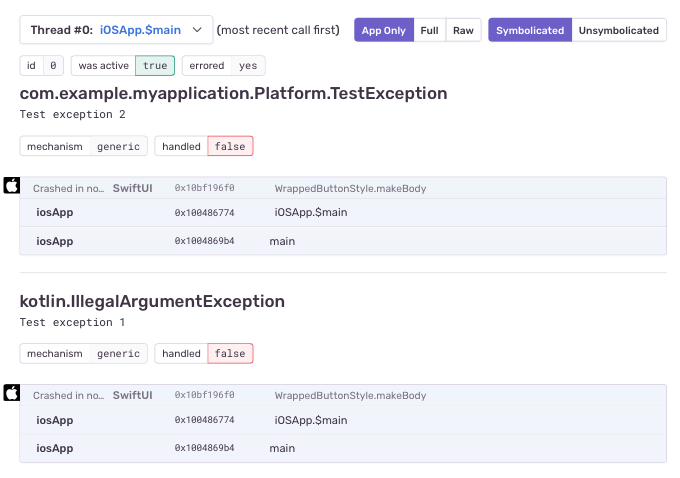Click first 'handled false' tag
This screenshot has width=680, height=478.
pyautogui.click(x=204, y=146)
